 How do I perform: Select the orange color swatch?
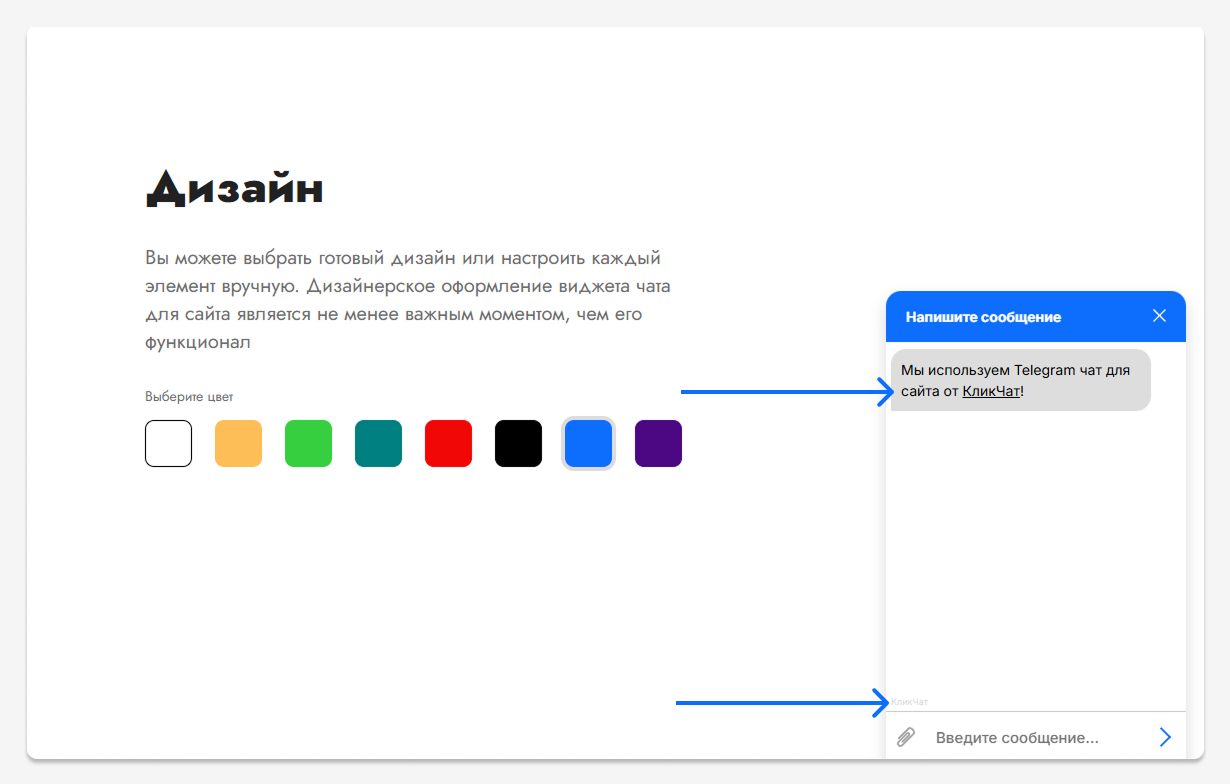(x=238, y=443)
